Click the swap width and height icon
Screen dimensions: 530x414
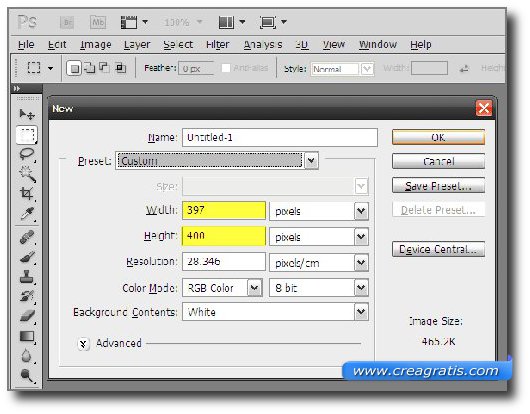464,69
